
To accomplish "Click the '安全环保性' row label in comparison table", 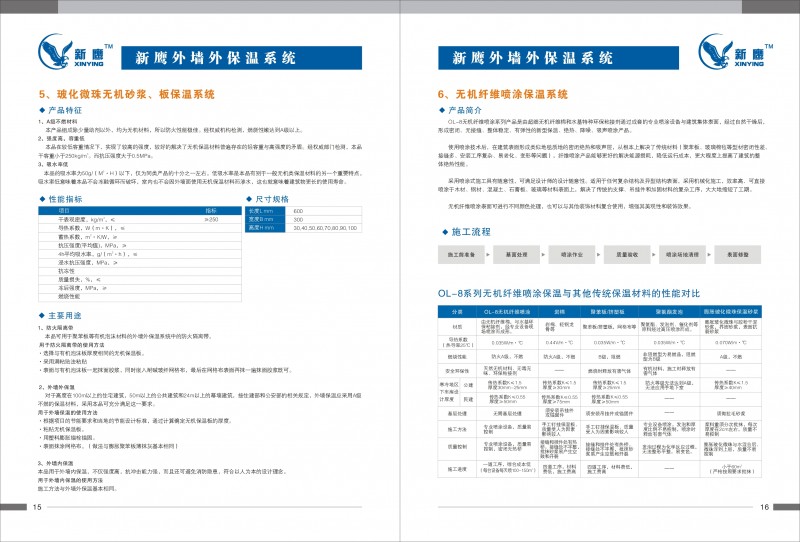I will pyautogui.click(x=457, y=371).
